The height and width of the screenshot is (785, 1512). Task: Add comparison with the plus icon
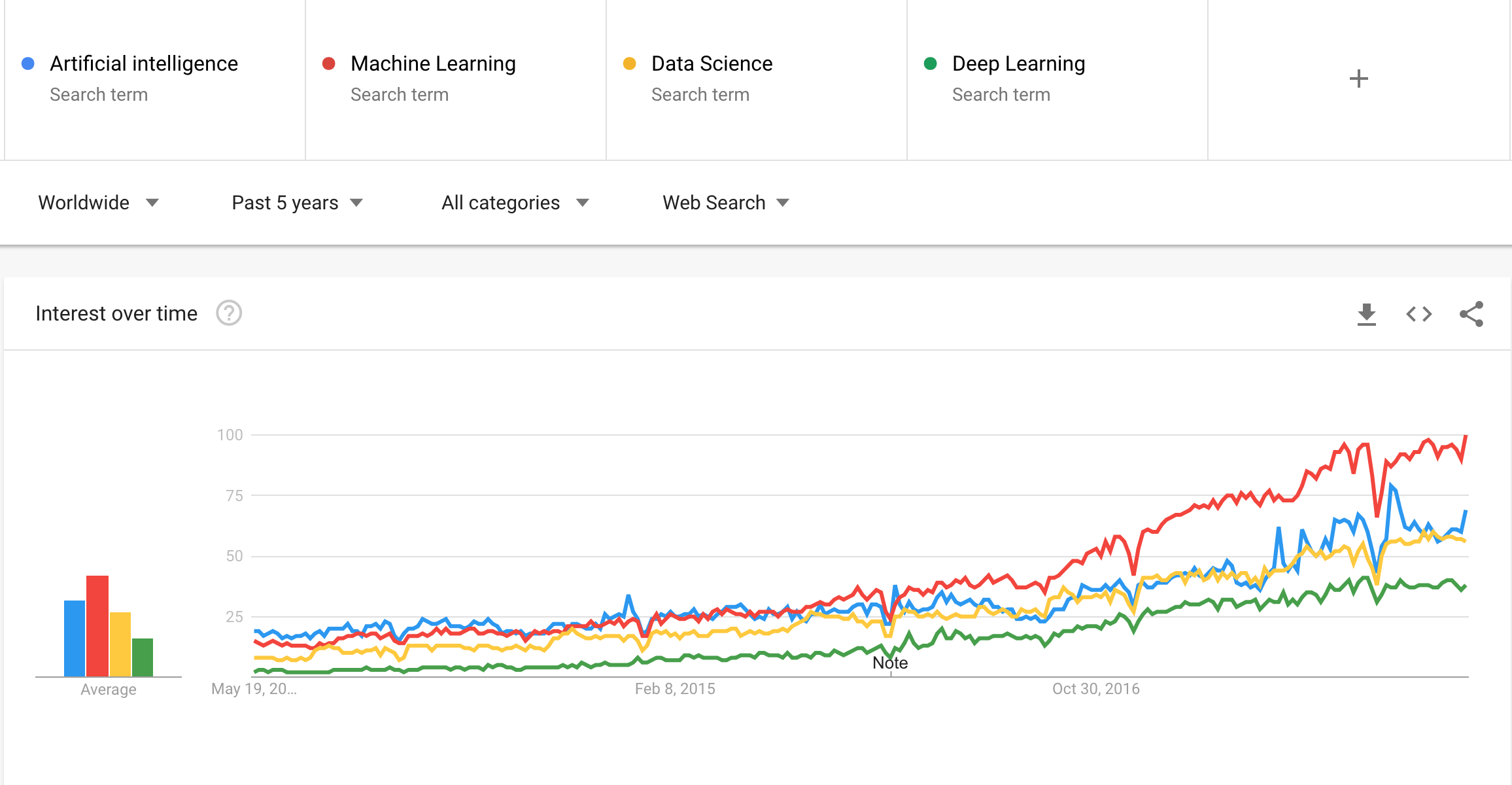point(1358,79)
